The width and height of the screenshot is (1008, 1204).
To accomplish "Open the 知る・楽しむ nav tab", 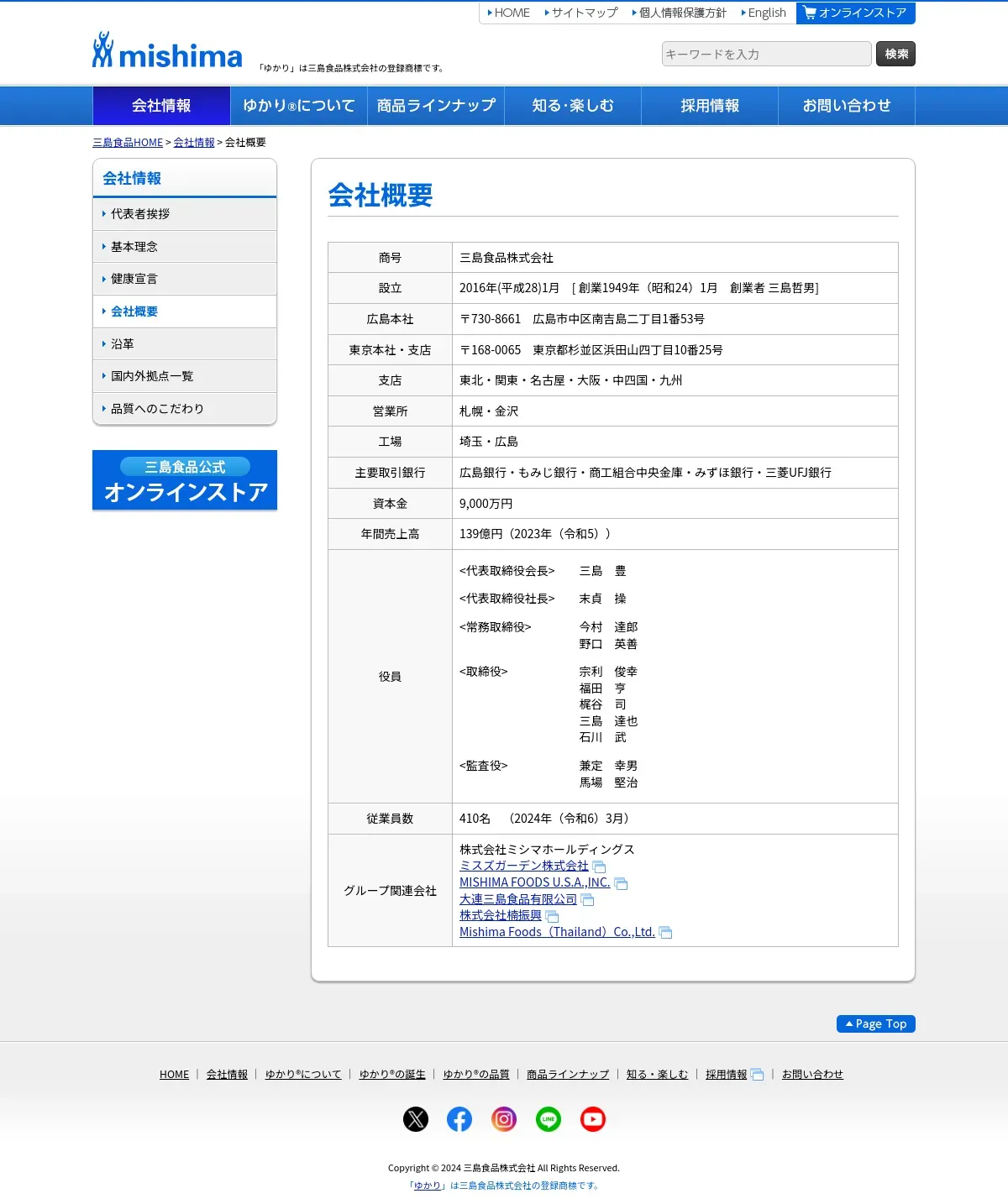I will [573, 106].
